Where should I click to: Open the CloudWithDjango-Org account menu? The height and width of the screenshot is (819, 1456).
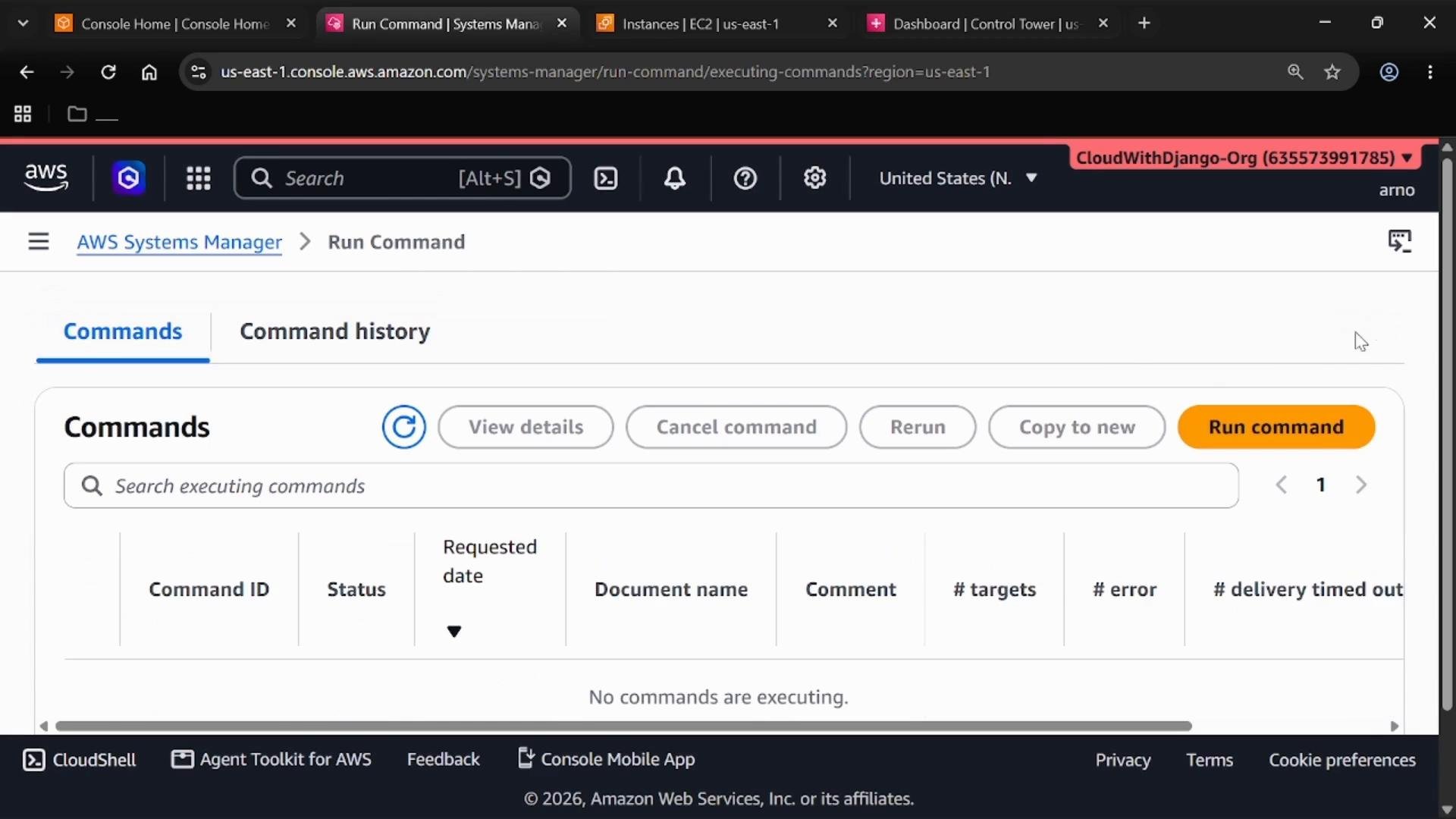(x=1244, y=158)
